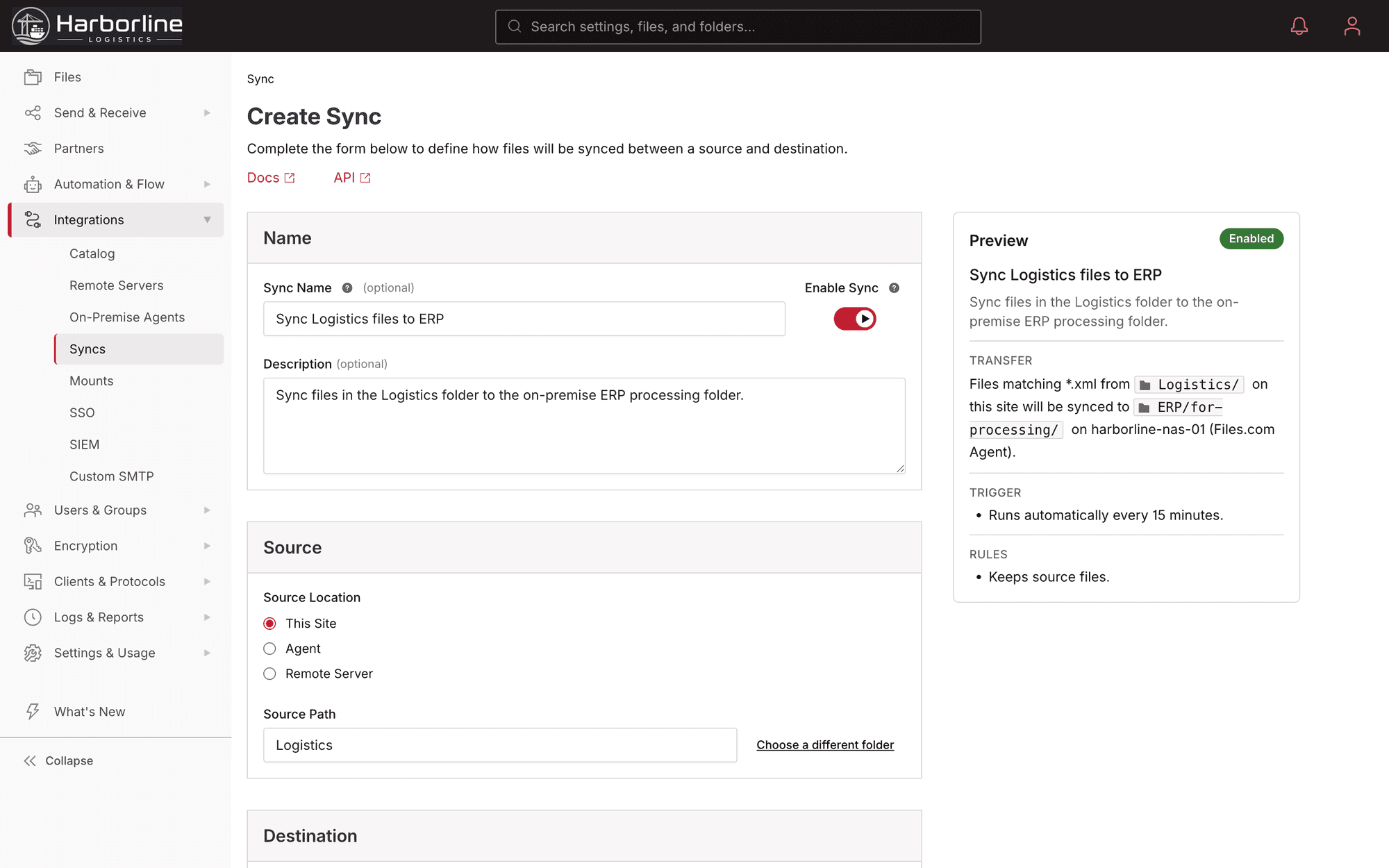Click the API external link icon
This screenshot has height=868, width=1389.
pyautogui.click(x=365, y=178)
